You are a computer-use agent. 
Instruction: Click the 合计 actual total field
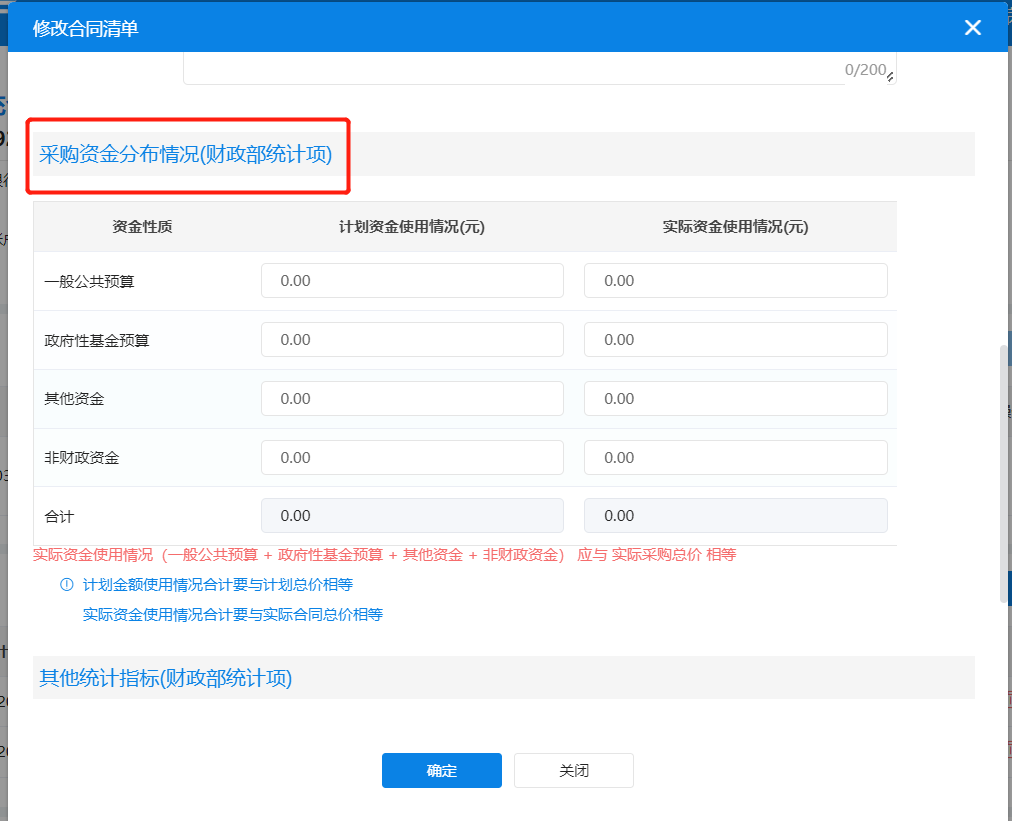click(736, 516)
